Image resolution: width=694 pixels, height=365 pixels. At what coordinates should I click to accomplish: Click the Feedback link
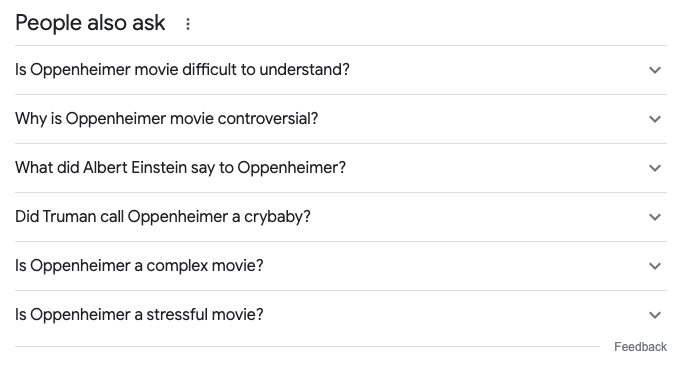[640, 347]
